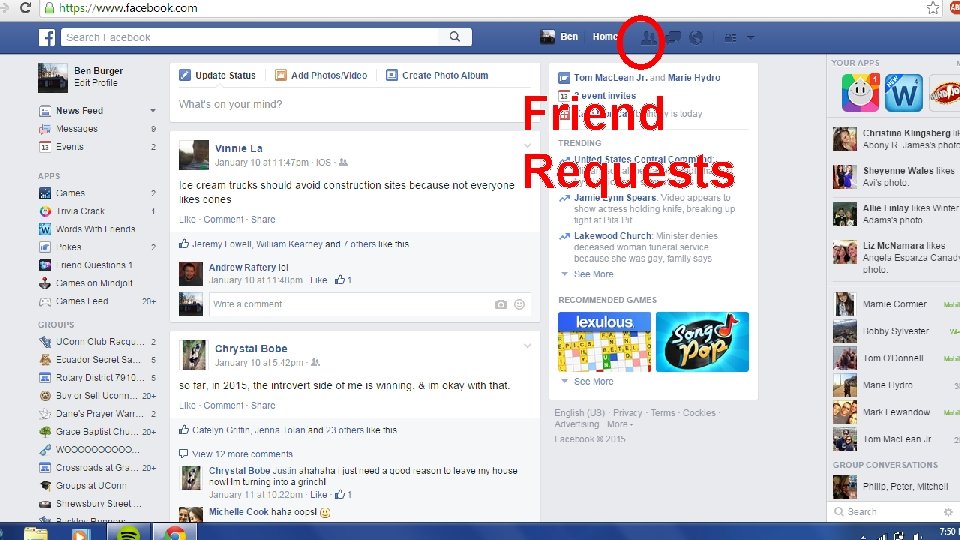960x540 pixels.
Task: Open the Trivia Crack icon in Your Apps
Action: point(860,92)
